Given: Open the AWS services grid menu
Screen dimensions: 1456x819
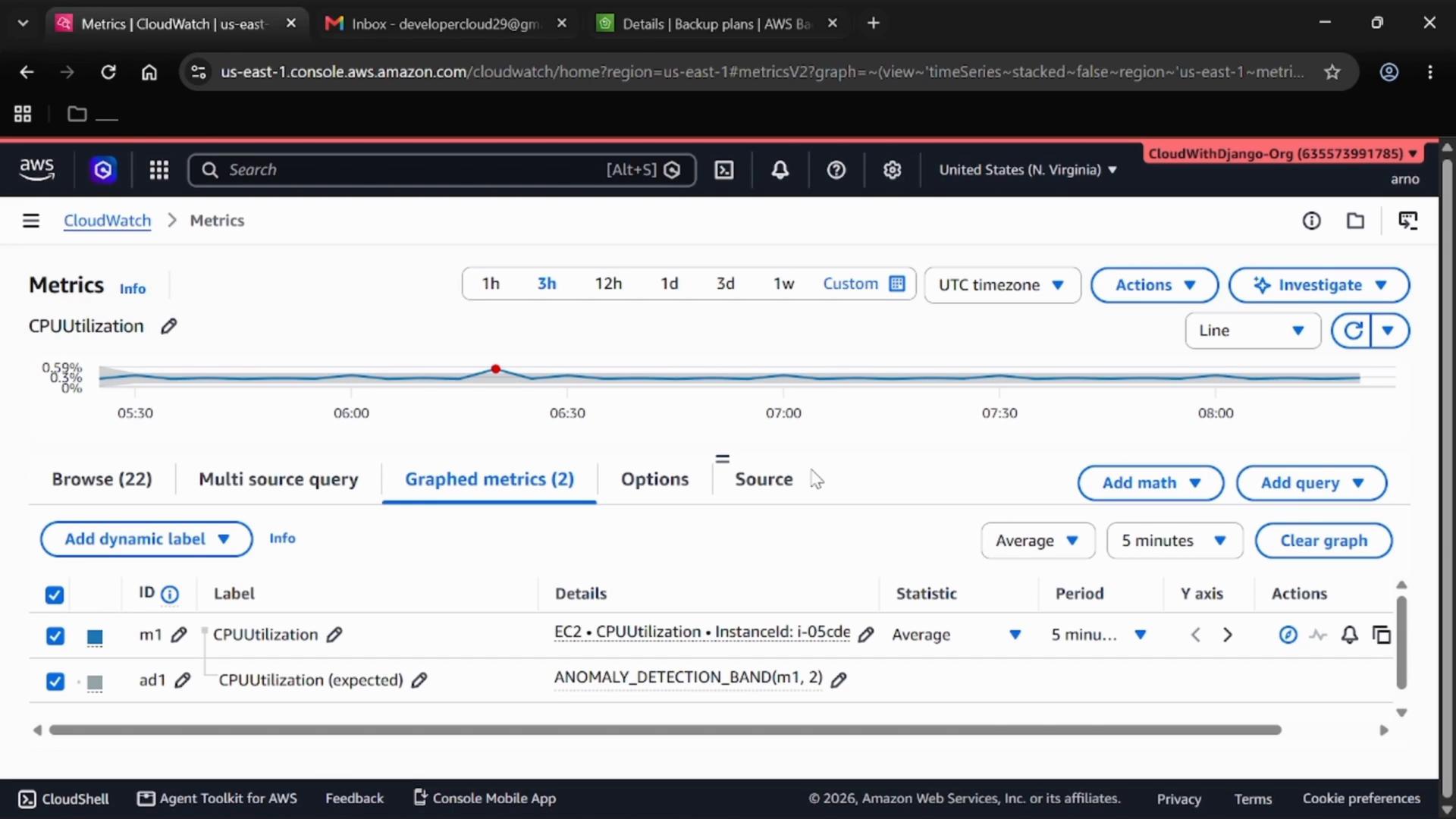Looking at the screenshot, I should point(158,170).
